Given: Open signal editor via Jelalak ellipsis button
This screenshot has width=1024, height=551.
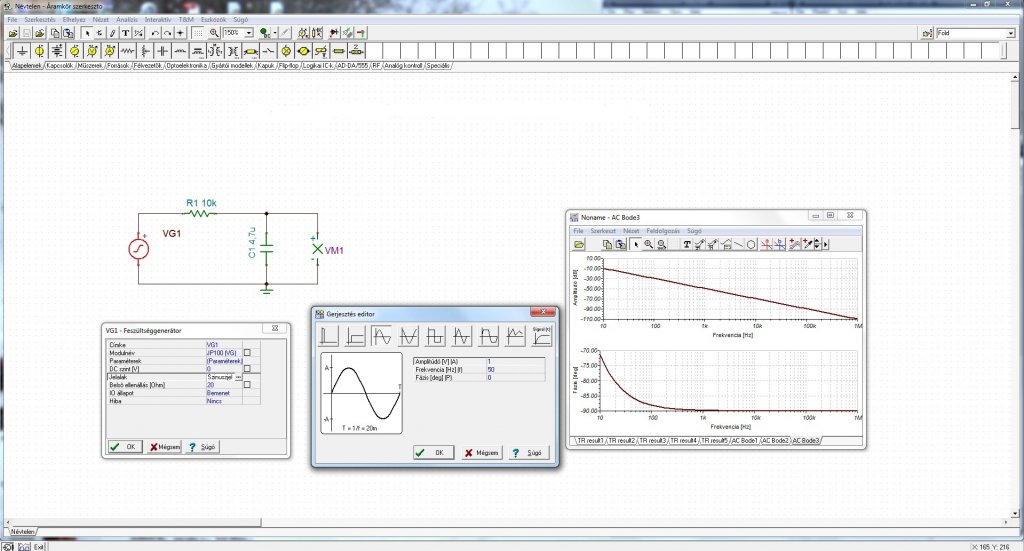Looking at the screenshot, I should pyautogui.click(x=238, y=377).
